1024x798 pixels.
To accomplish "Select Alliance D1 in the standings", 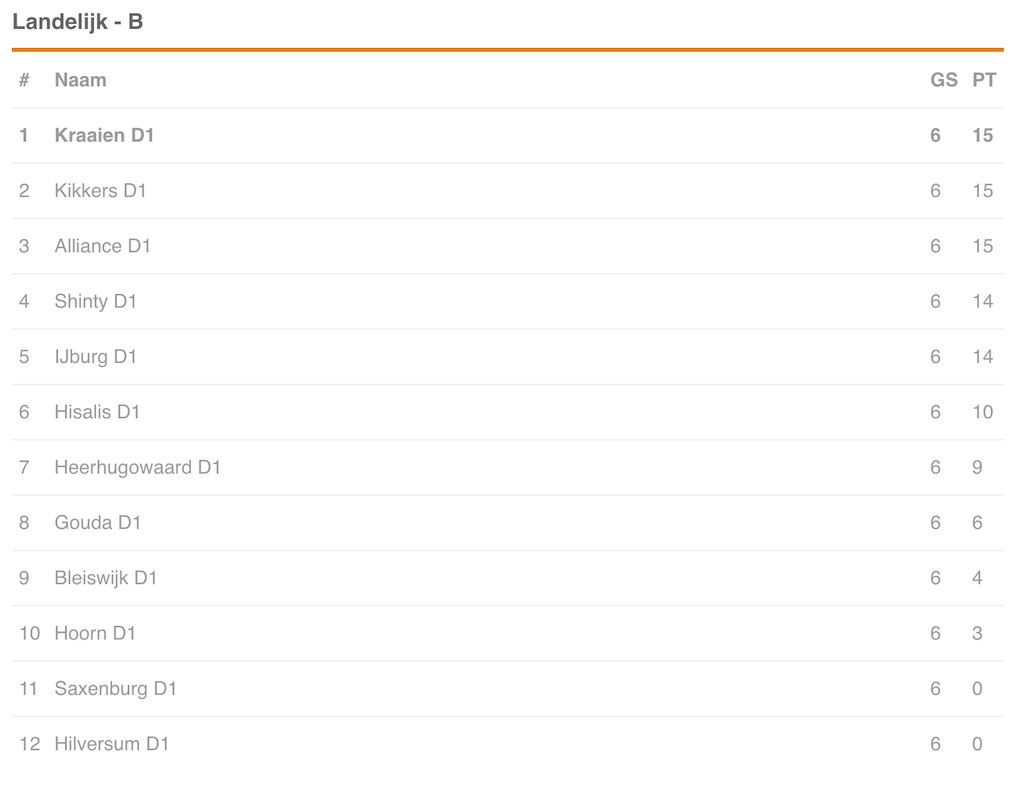I will tap(102, 246).
